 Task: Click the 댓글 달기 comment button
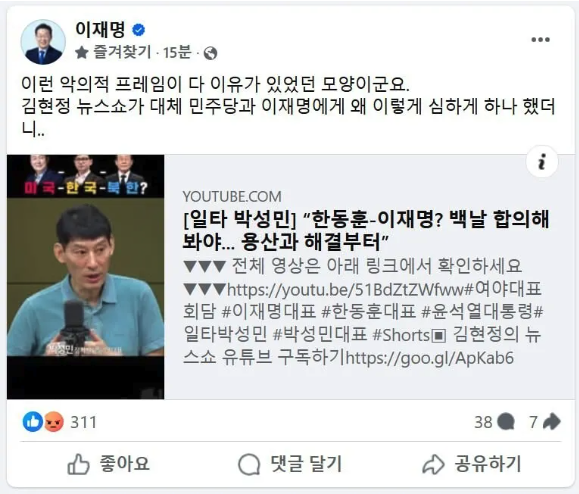pos(290,464)
